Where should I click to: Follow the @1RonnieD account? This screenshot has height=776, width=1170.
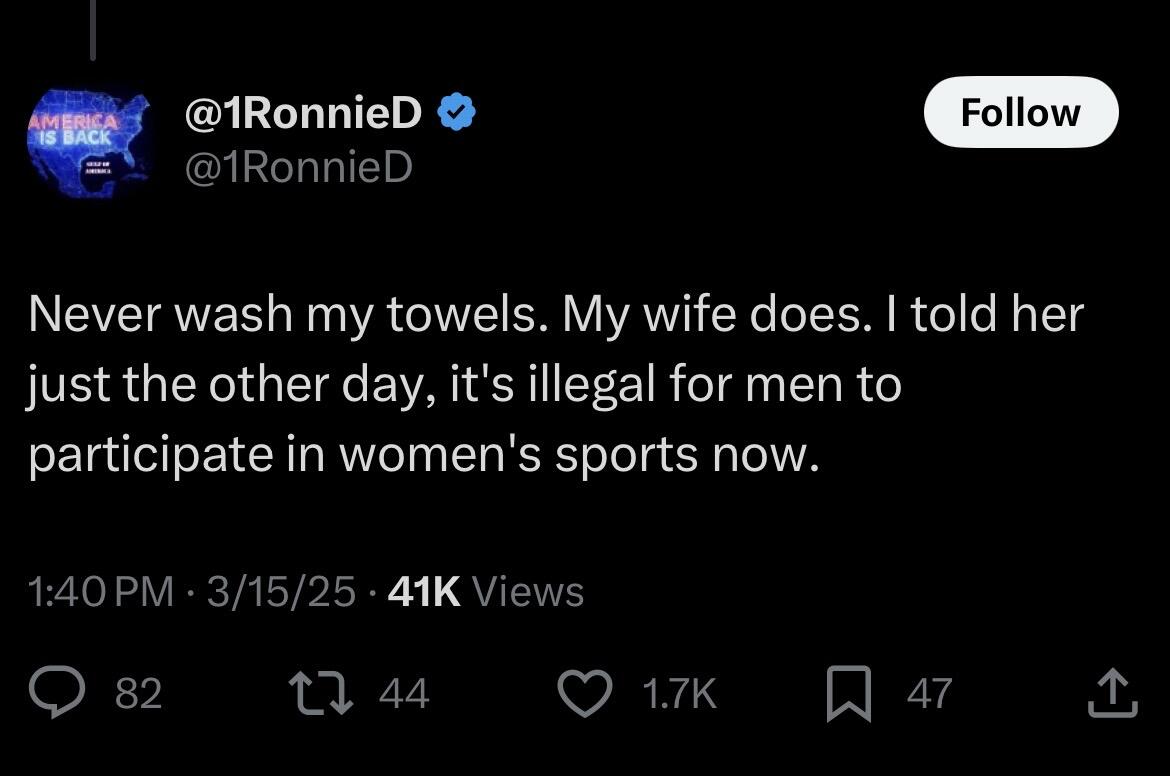pos(1021,112)
